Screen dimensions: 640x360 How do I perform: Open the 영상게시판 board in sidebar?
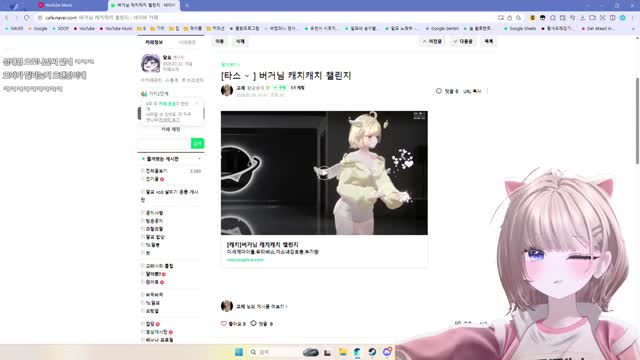(x=157, y=332)
